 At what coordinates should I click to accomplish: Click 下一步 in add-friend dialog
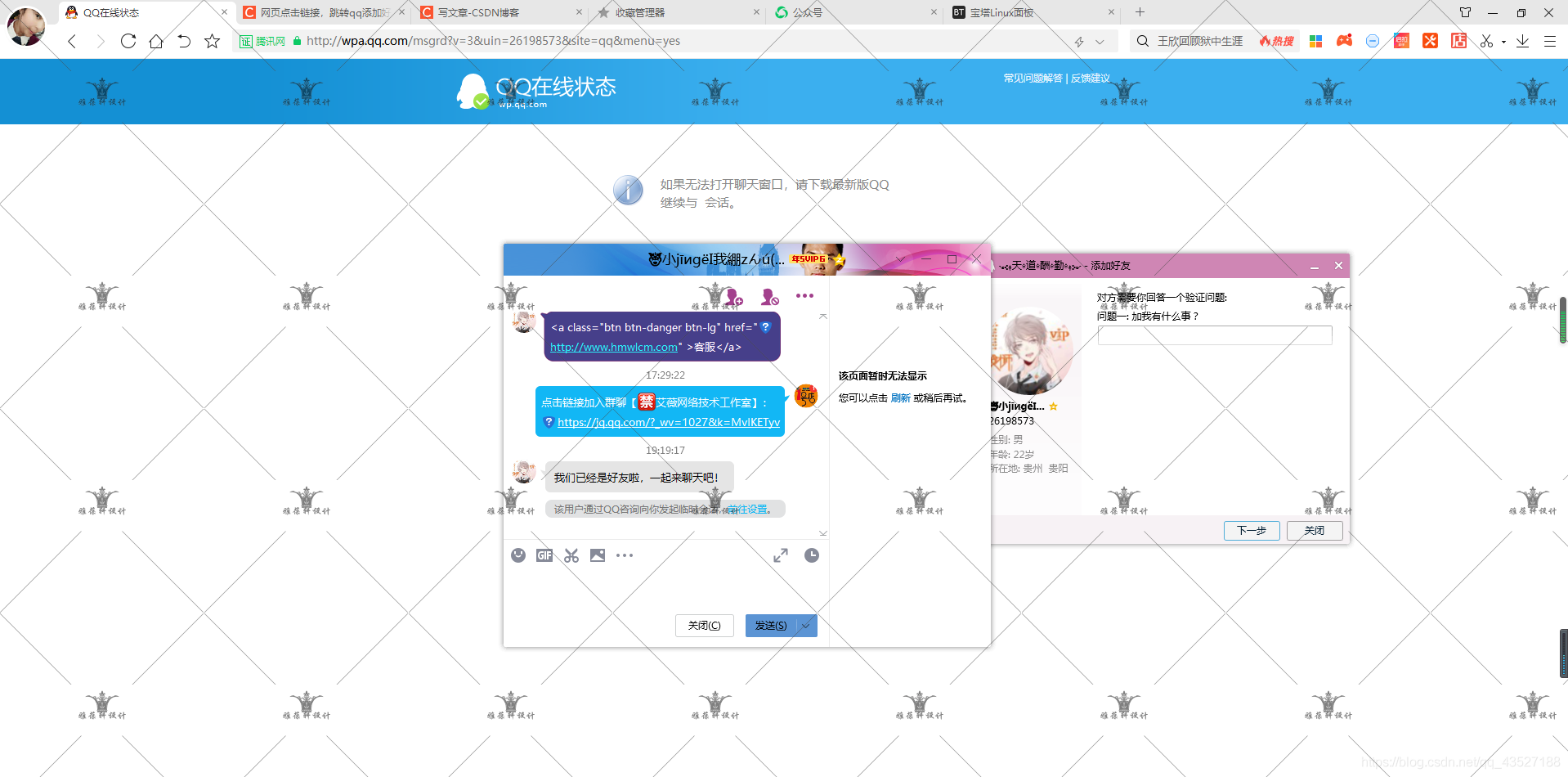click(x=1252, y=531)
